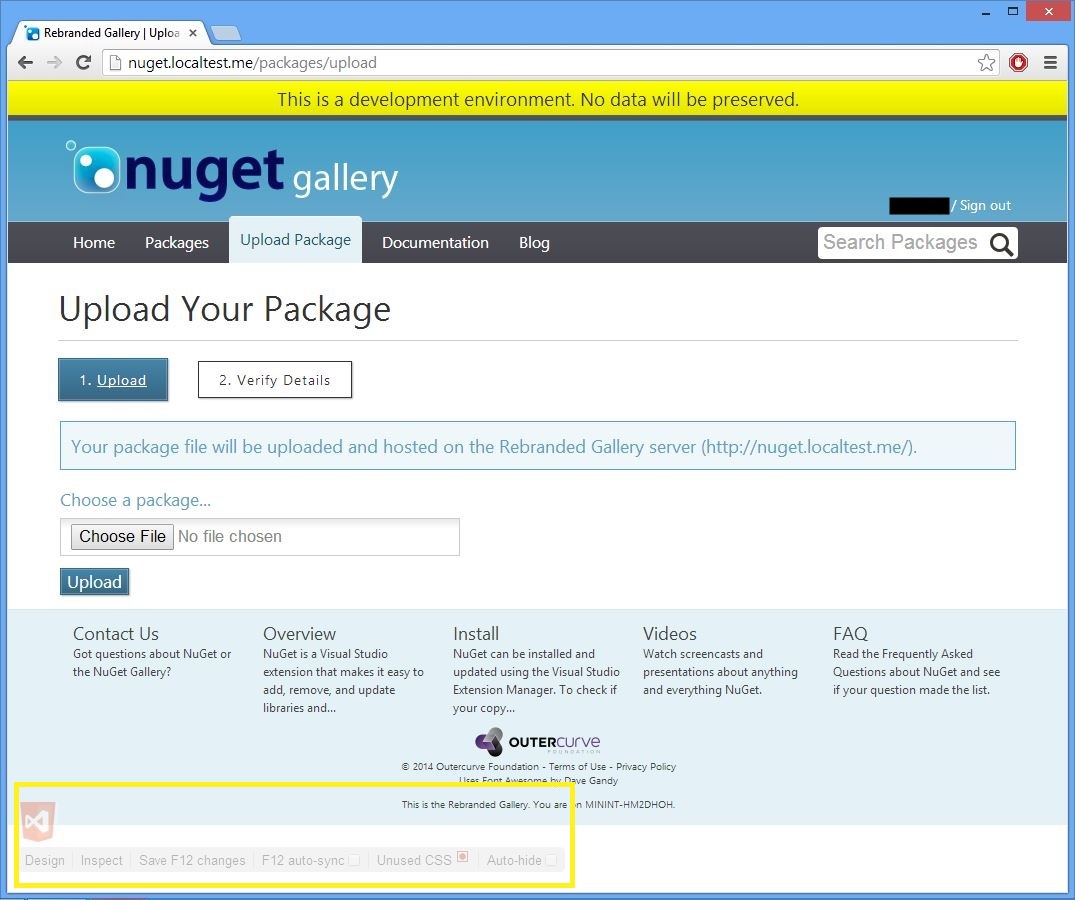Click Inspect in the Browser Link toolbar
This screenshot has width=1075, height=900.
pos(101,860)
